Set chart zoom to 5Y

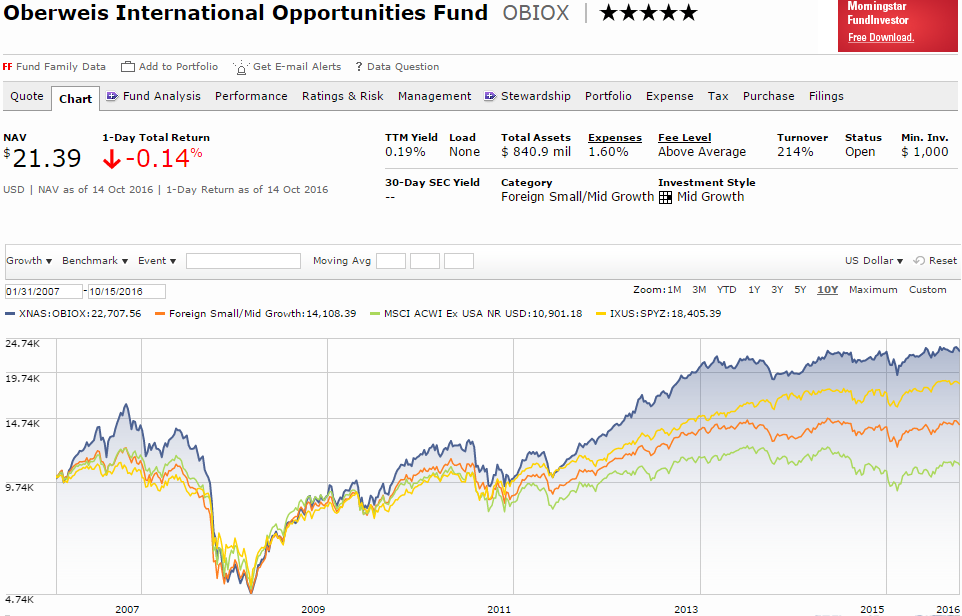coord(800,290)
